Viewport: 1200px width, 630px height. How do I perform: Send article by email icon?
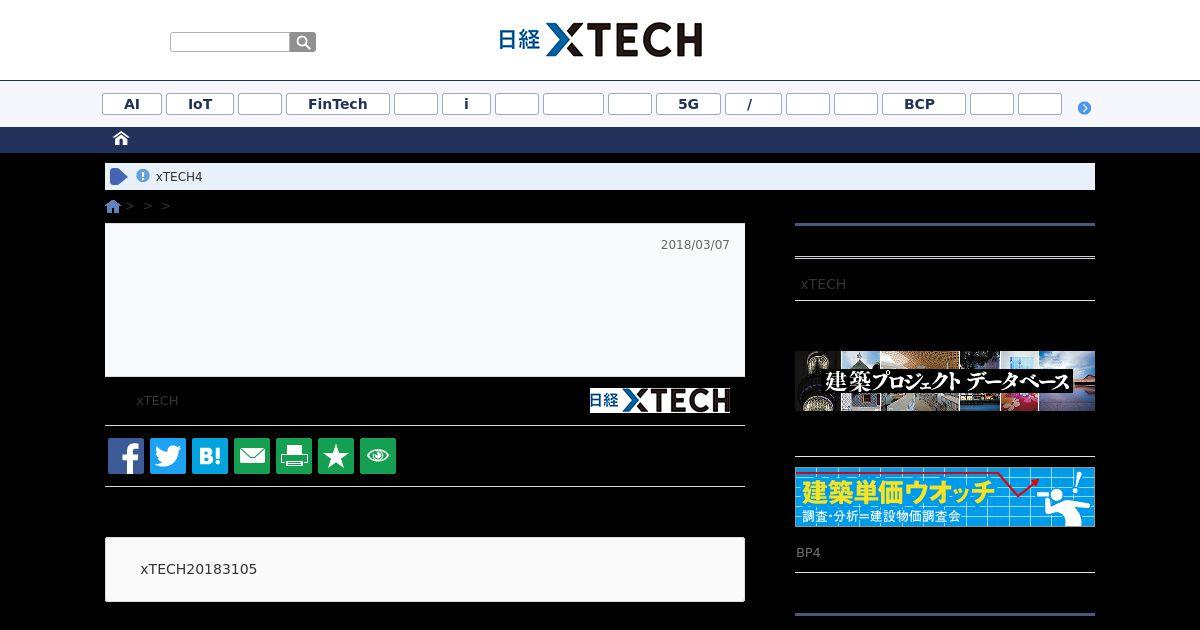tap(252, 456)
